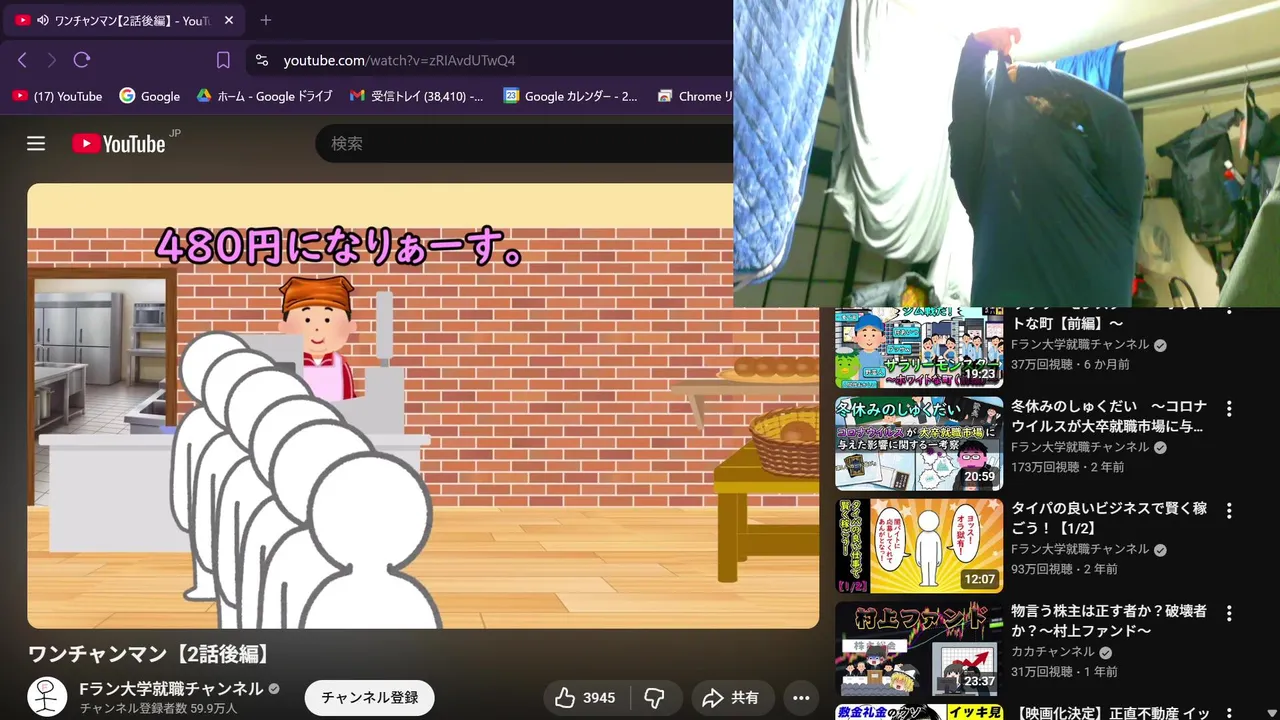Click the 共有 share button
Screen dimensions: 1280x720
(731, 697)
